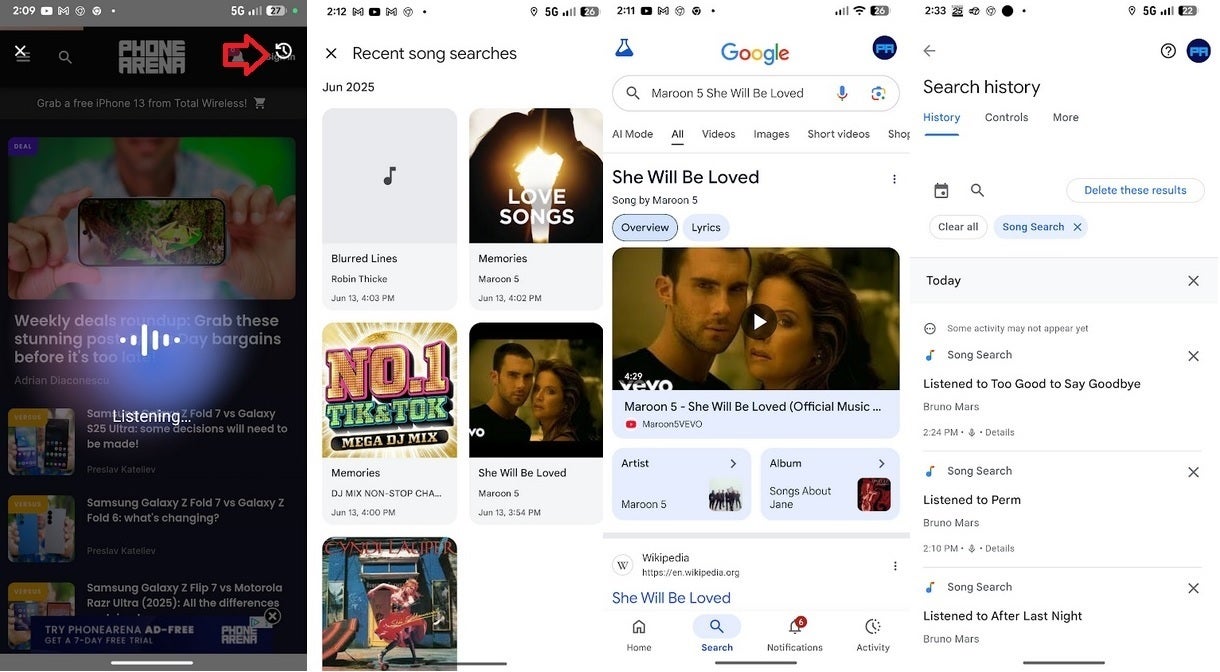Select the Lyrics chip
This screenshot has width=1220, height=672.
point(705,228)
